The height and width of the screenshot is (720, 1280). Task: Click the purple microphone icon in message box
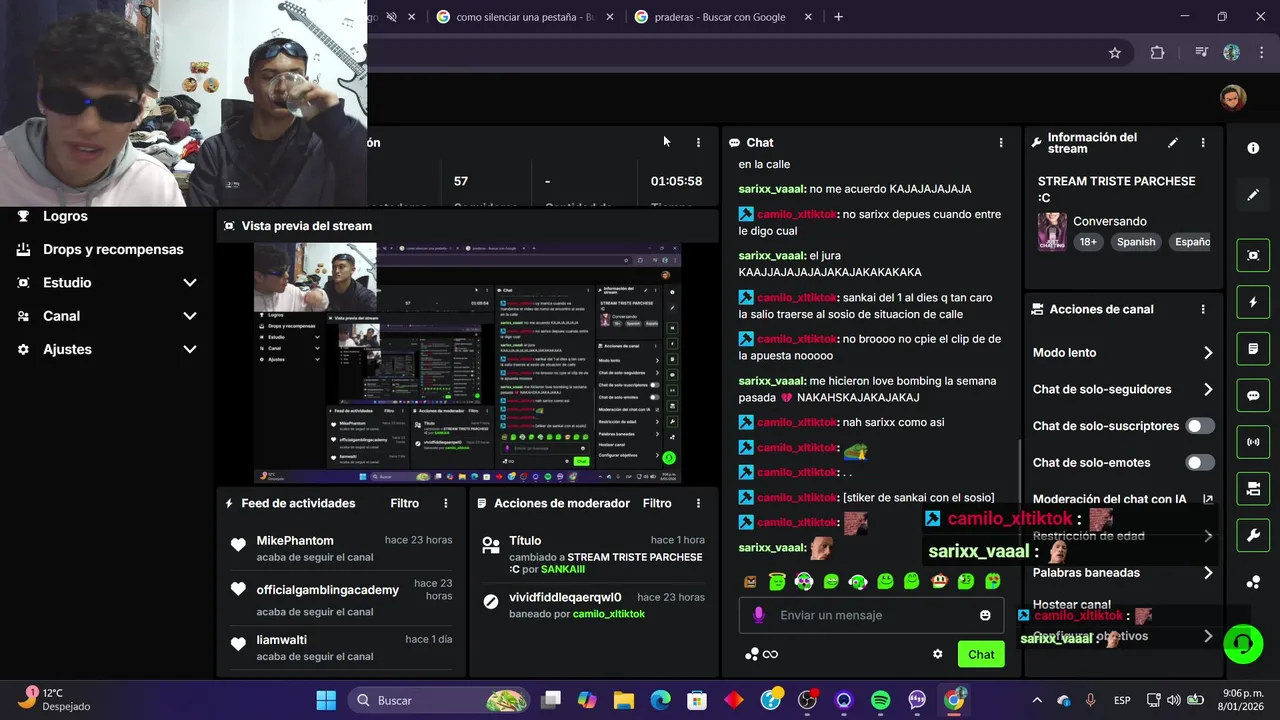tap(759, 615)
